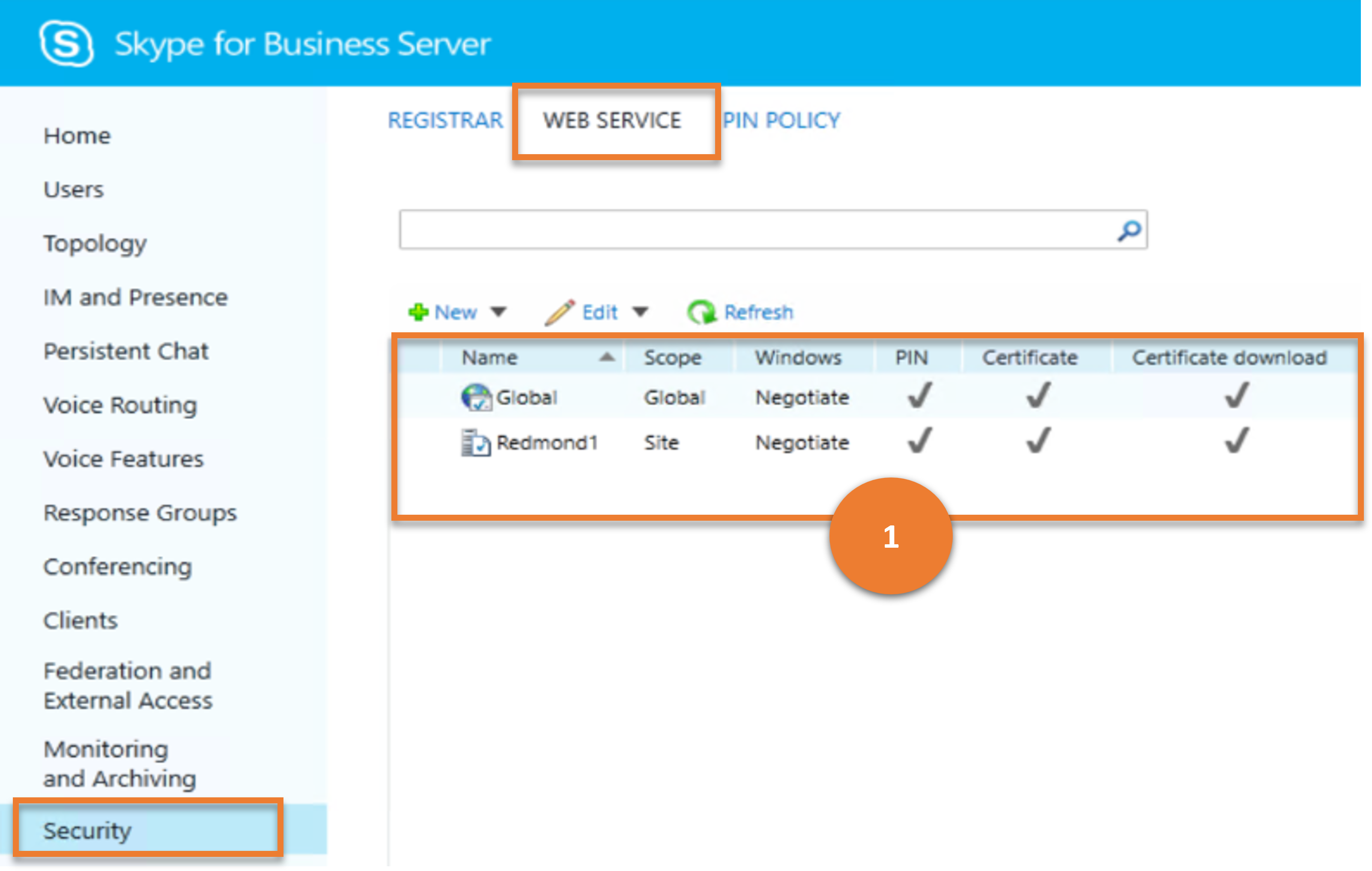Open IM and Presence
This screenshot has width=1372, height=871.
point(136,297)
